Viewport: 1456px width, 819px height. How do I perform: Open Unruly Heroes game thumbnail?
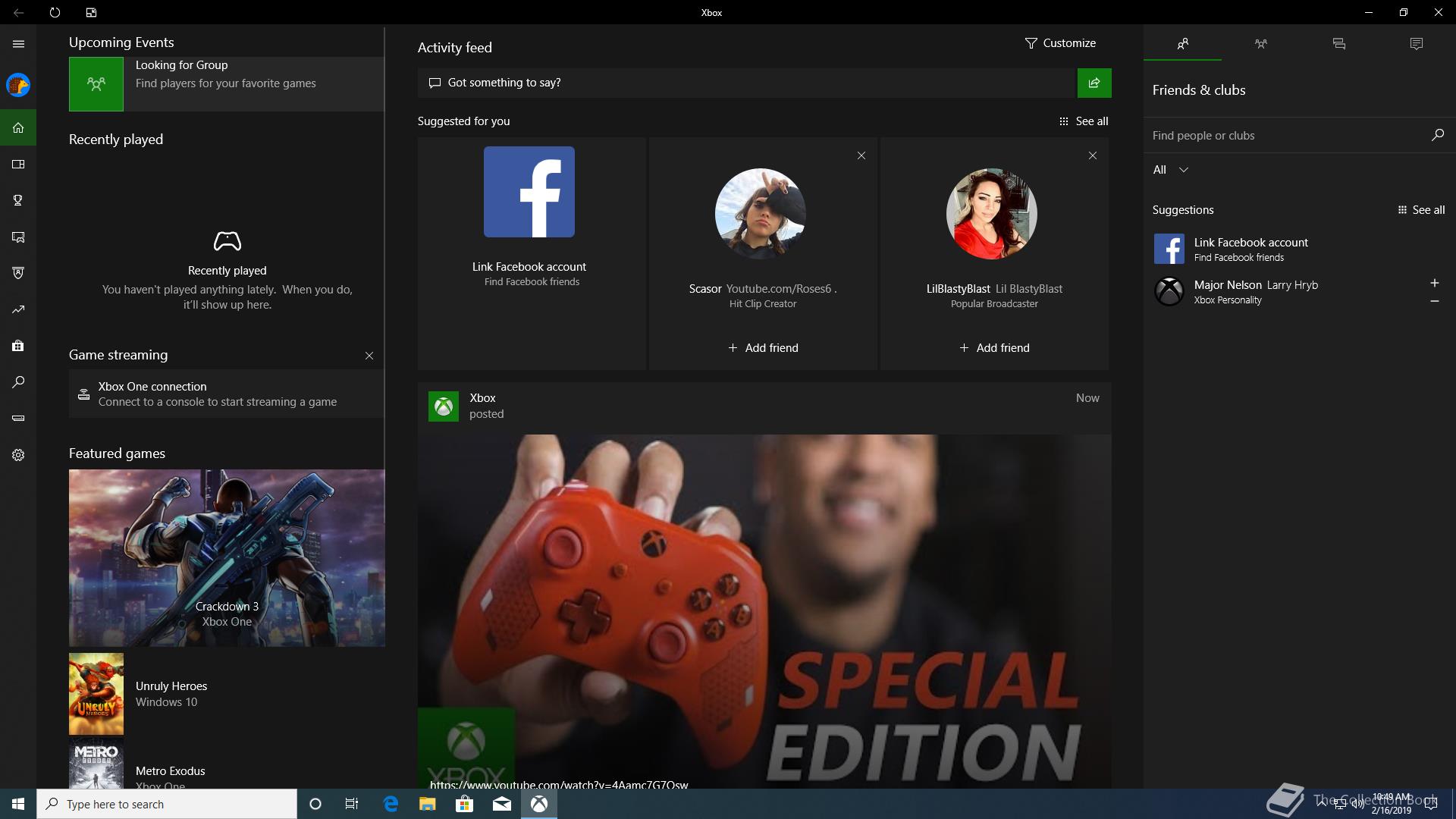[x=96, y=694]
